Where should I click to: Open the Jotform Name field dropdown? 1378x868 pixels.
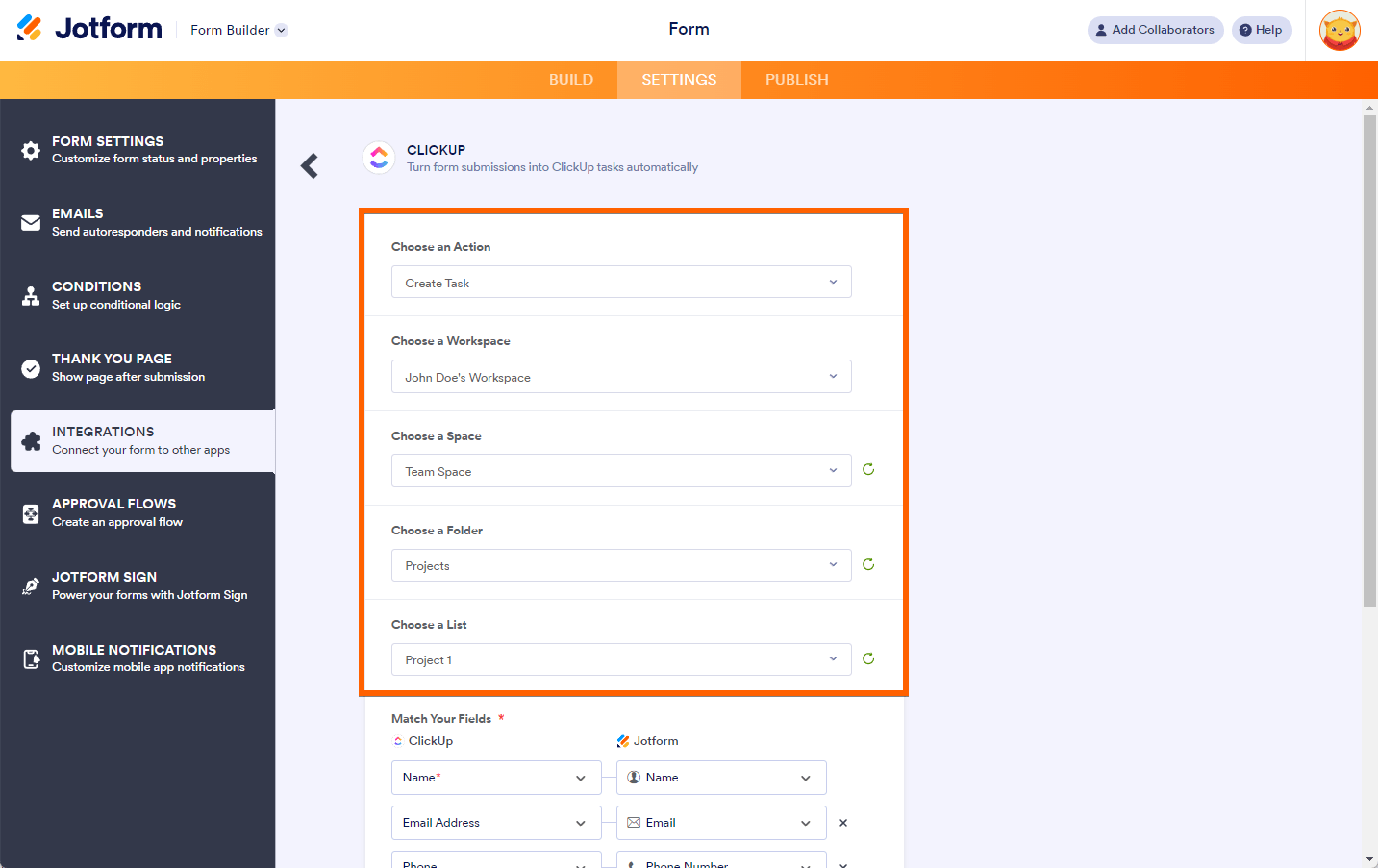[x=721, y=778]
